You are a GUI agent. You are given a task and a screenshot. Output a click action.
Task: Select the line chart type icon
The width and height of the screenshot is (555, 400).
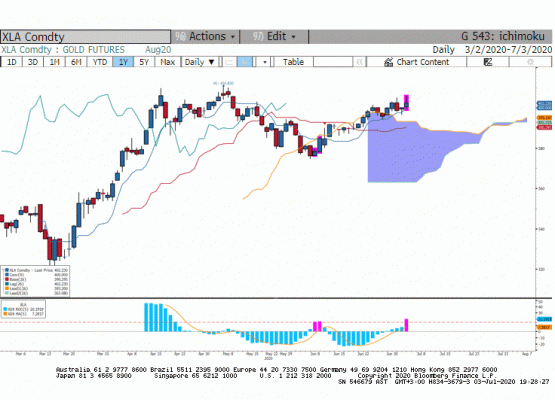229,62
